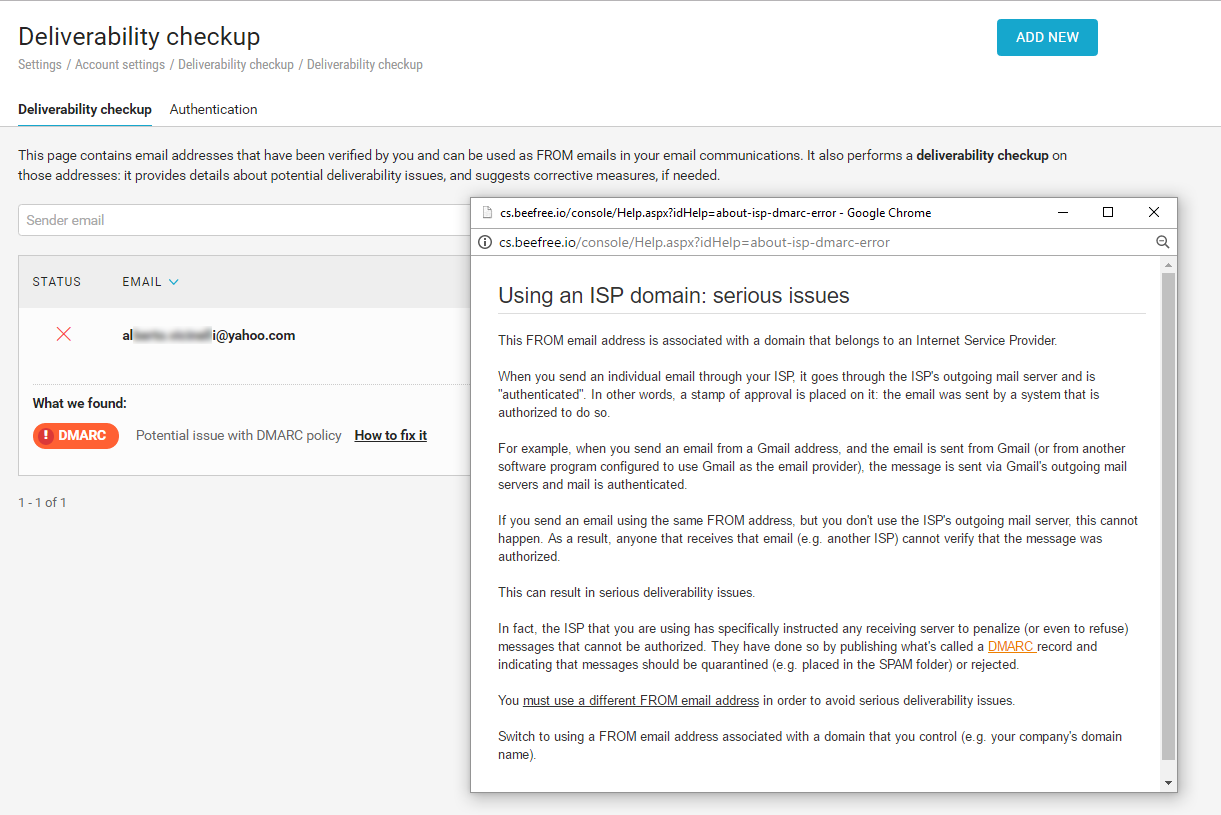The height and width of the screenshot is (815, 1221).
Task: Click the Sender email search field
Action: pos(240,220)
